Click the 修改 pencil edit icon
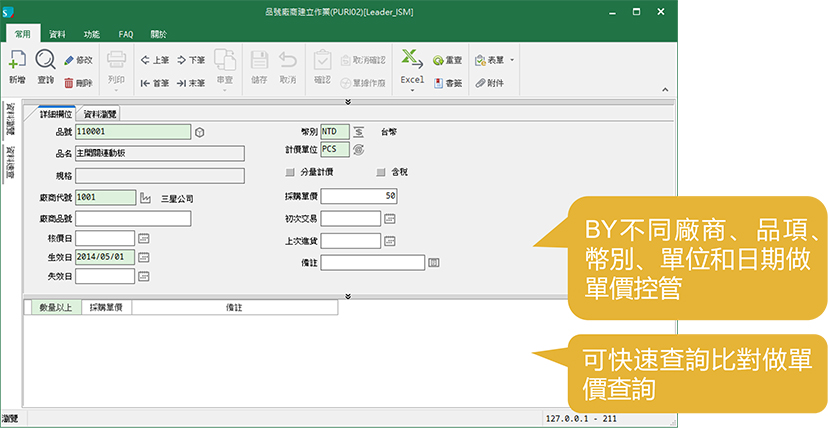Screen dimensions: 828x428 [x=78, y=60]
